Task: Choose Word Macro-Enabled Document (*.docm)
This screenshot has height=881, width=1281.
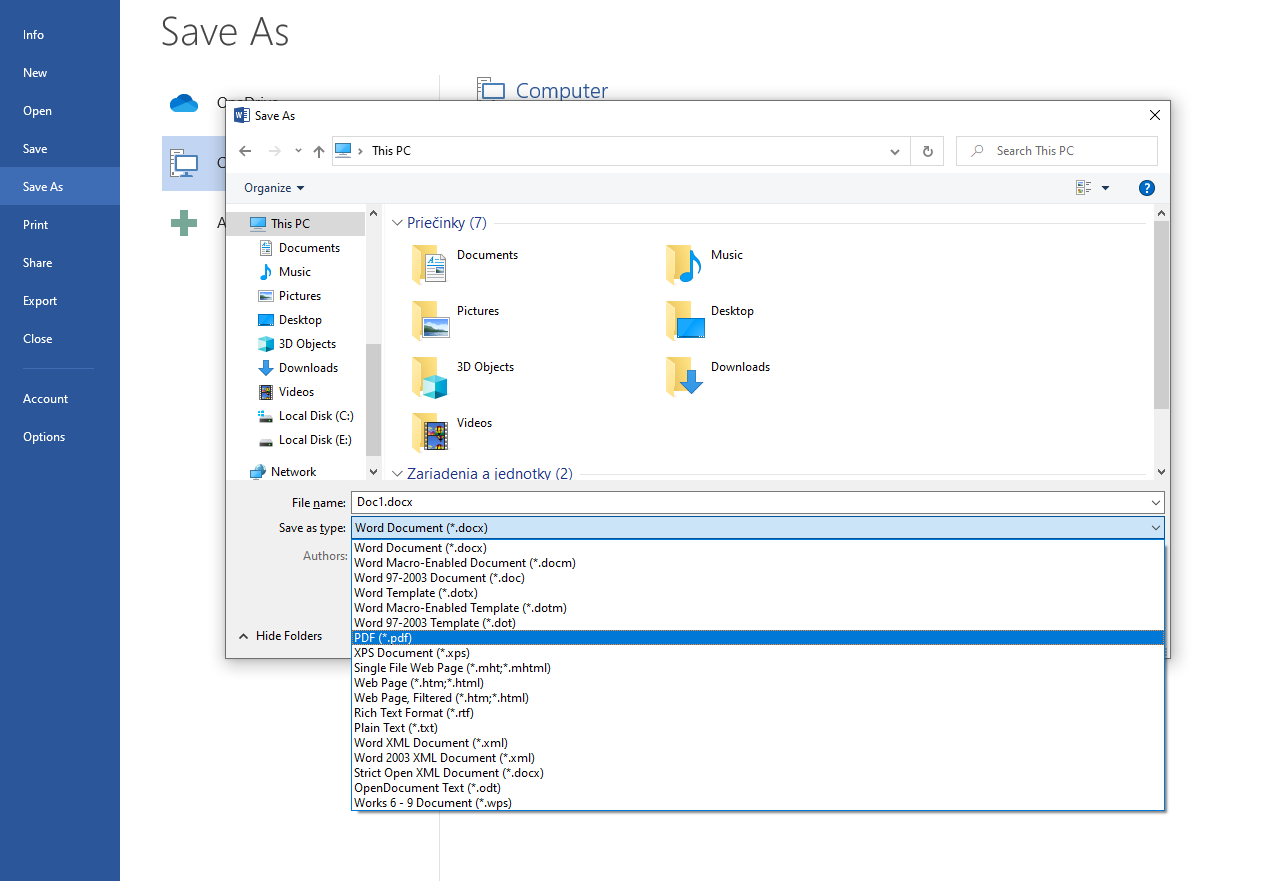Action: click(758, 563)
